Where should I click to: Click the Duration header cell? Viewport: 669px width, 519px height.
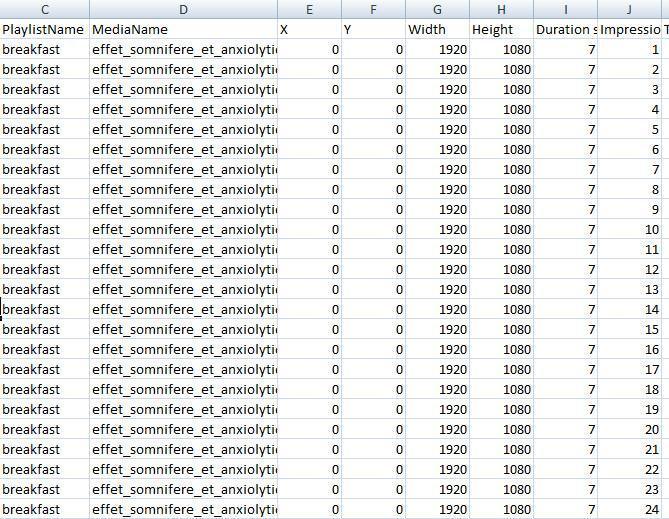click(565, 29)
